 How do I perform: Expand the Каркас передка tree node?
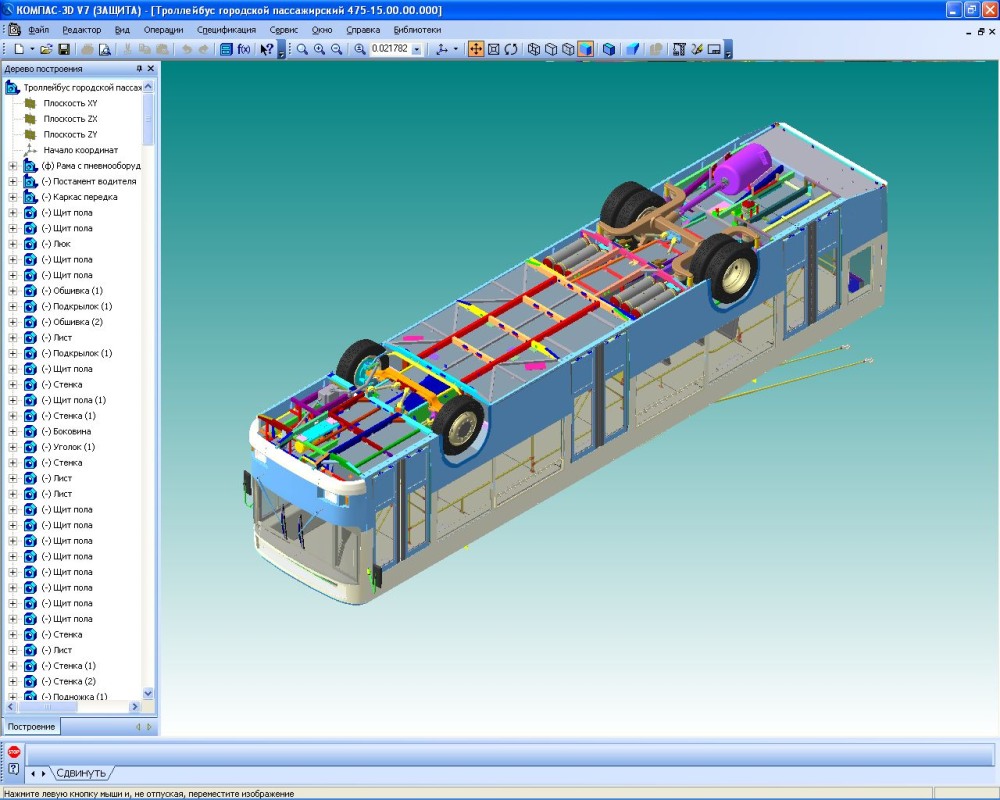[13, 197]
